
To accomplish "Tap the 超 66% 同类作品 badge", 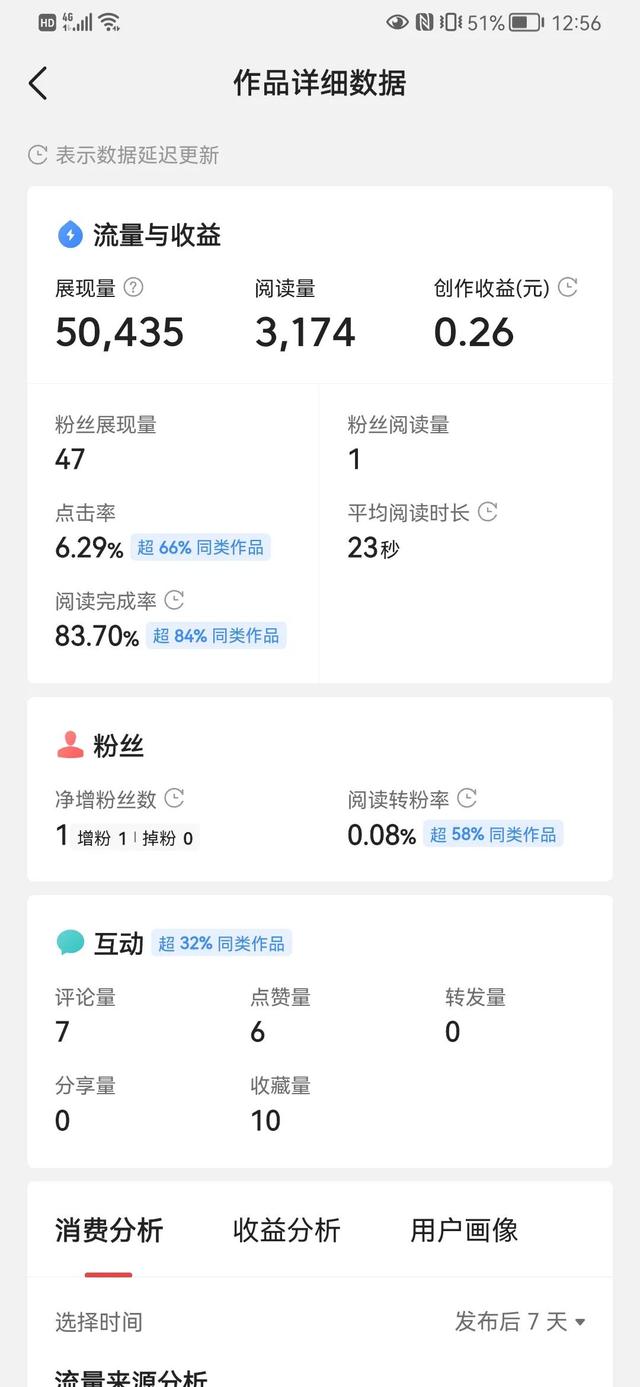I will (200, 547).
